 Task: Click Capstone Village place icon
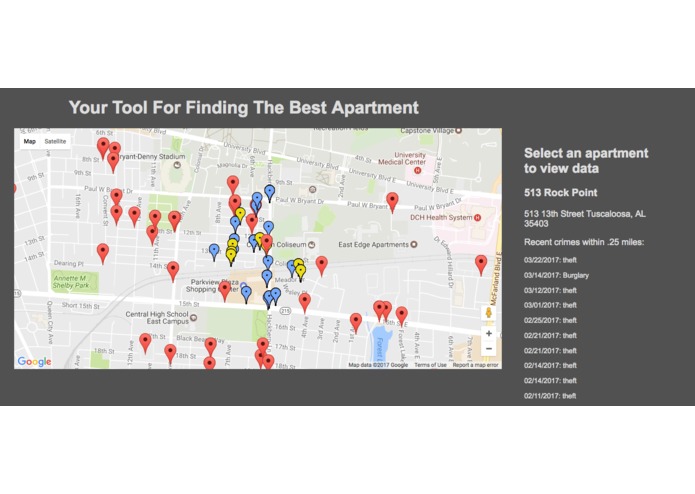459,131
